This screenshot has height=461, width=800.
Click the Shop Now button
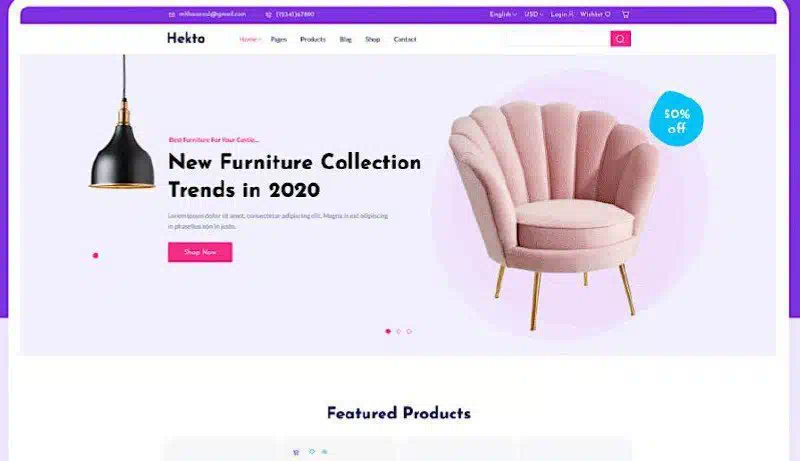[200, 252]
